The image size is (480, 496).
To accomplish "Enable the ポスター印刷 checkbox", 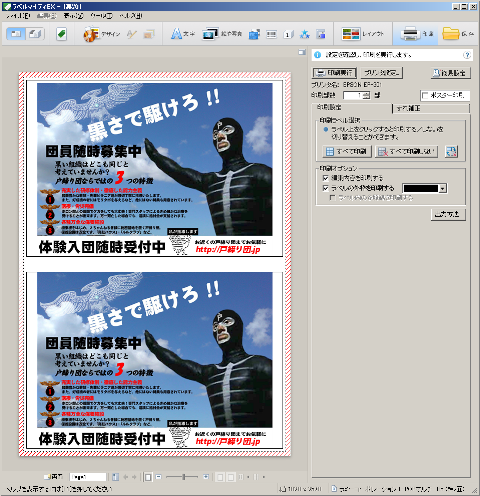I will [425, 96].
